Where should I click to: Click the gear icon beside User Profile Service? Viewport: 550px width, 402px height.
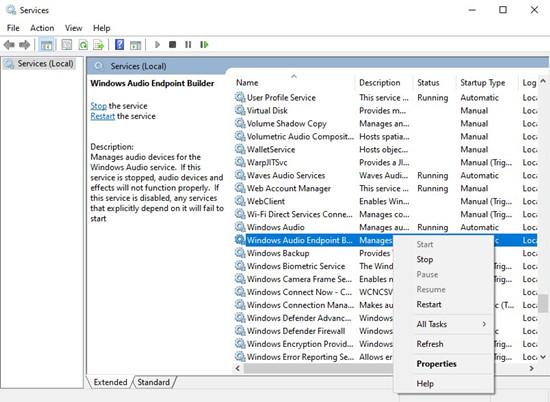(x=240, y=97)
